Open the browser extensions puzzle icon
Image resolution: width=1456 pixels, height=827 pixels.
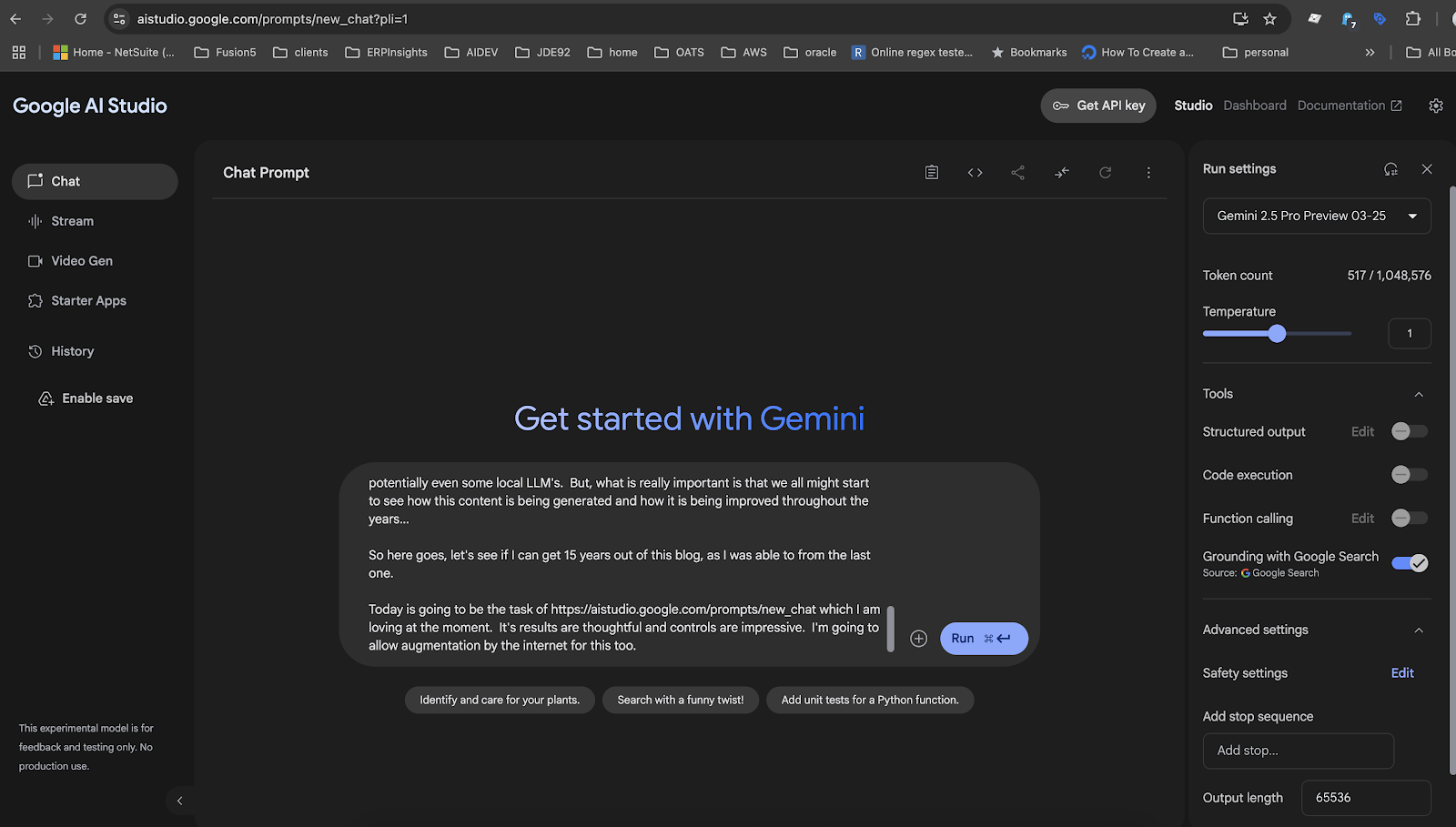point(1412,18)
